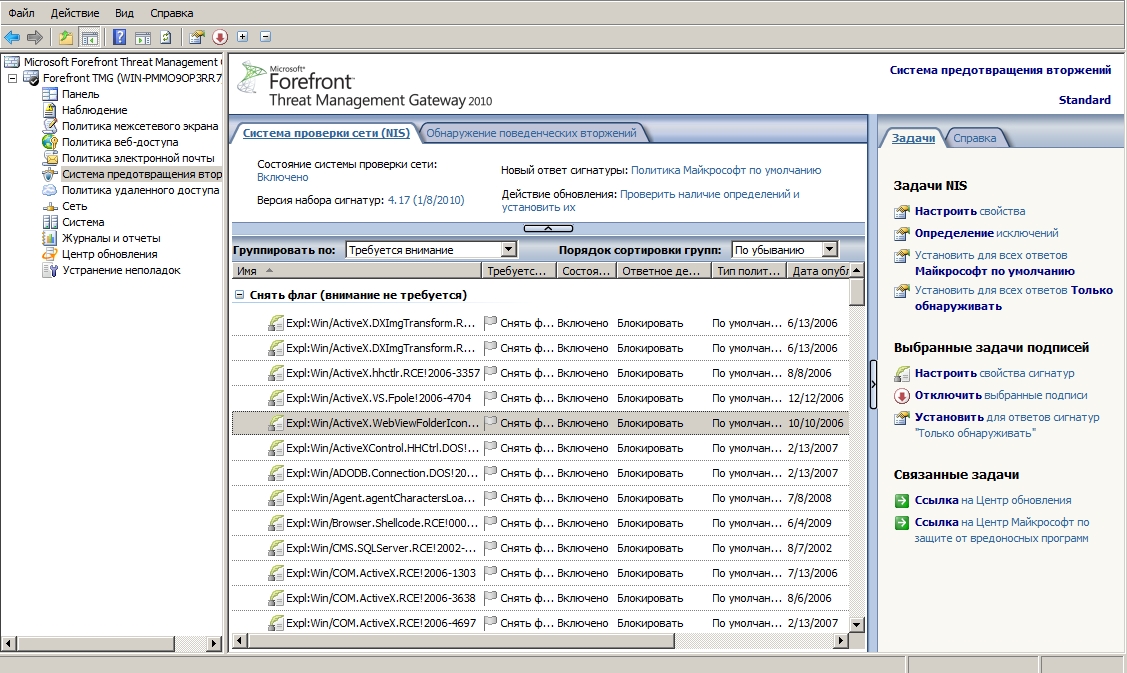Viewport: 1127px width, 673px height.
Task: Select the Expl:Win/Browser.Shellcode.RCE!000 row
Action: tap(540, 523)
